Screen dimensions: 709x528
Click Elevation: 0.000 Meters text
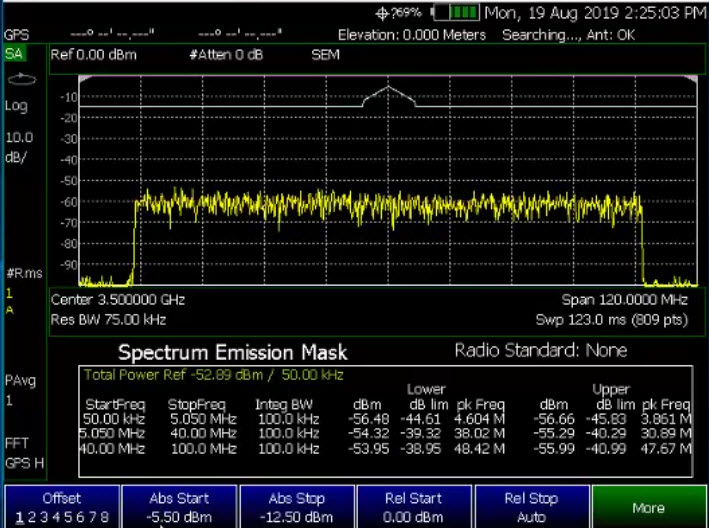412,35
